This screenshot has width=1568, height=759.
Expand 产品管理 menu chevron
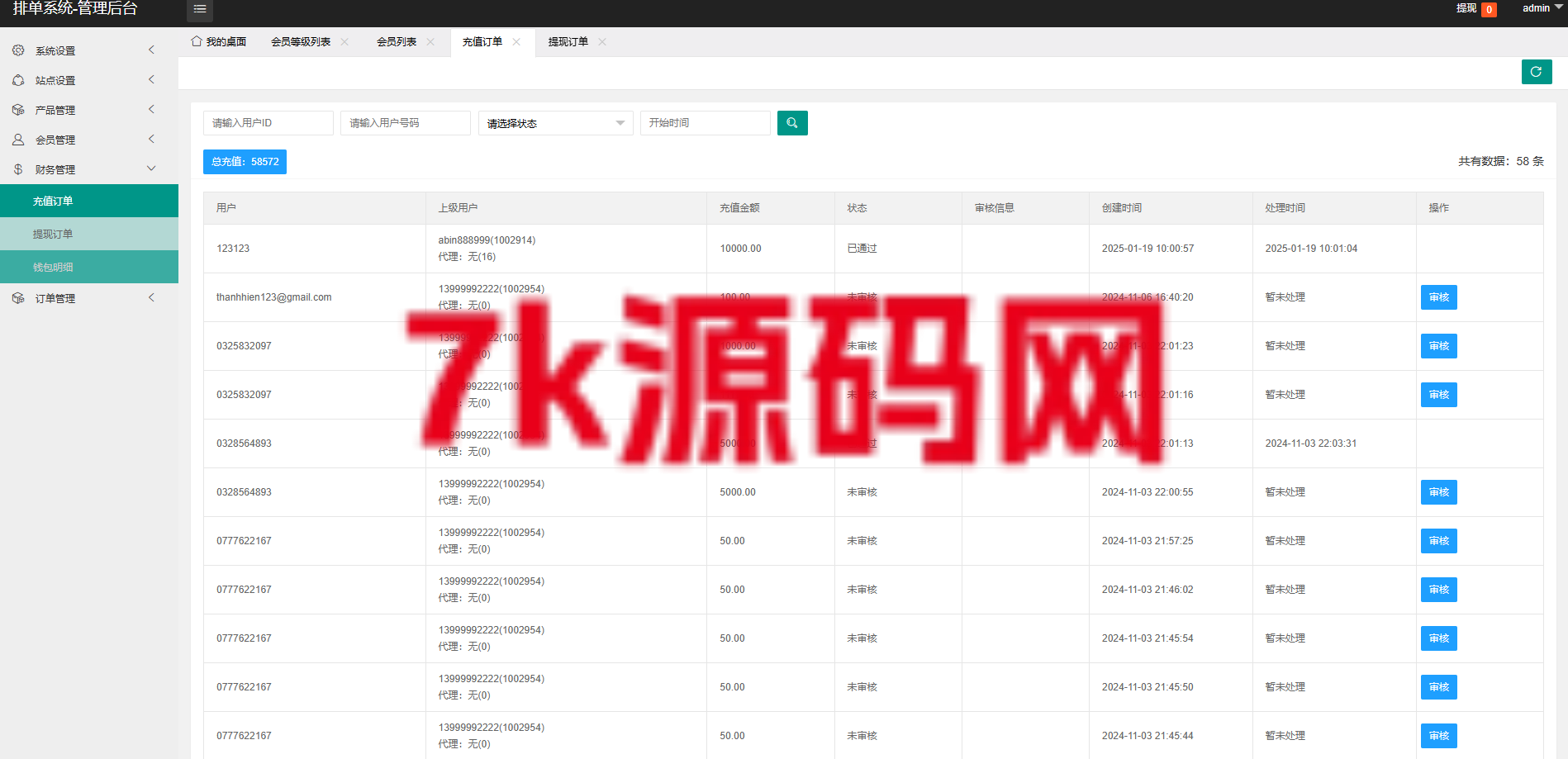click(x=151, y=110)
